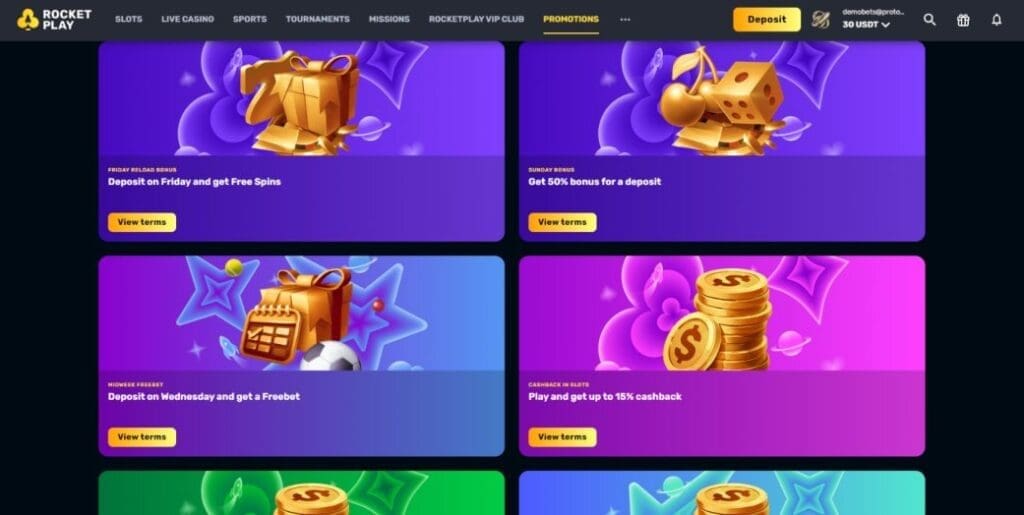
Task: View terms for Friday Reload Bonus
Action: pyautogui.click(x=142, y=222)
